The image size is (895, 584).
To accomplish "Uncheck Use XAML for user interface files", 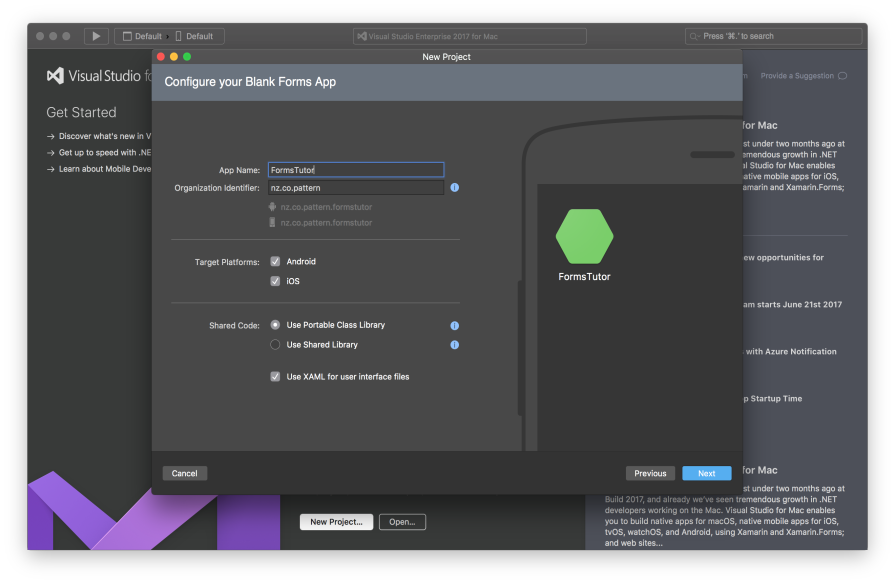I will (x=275, y=377).
